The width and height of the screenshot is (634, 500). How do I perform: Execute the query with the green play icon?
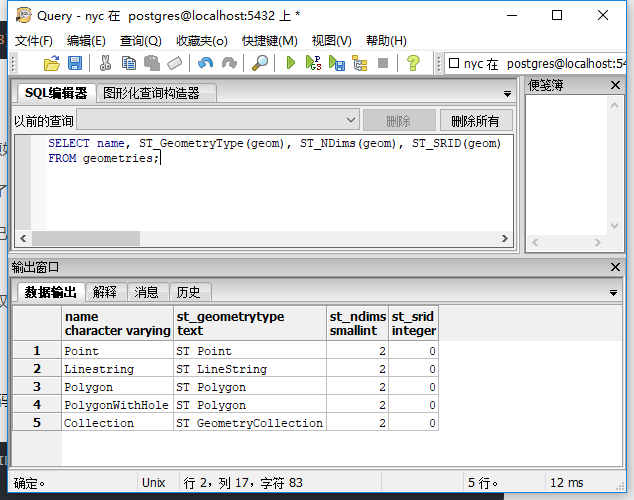(290, 63)
